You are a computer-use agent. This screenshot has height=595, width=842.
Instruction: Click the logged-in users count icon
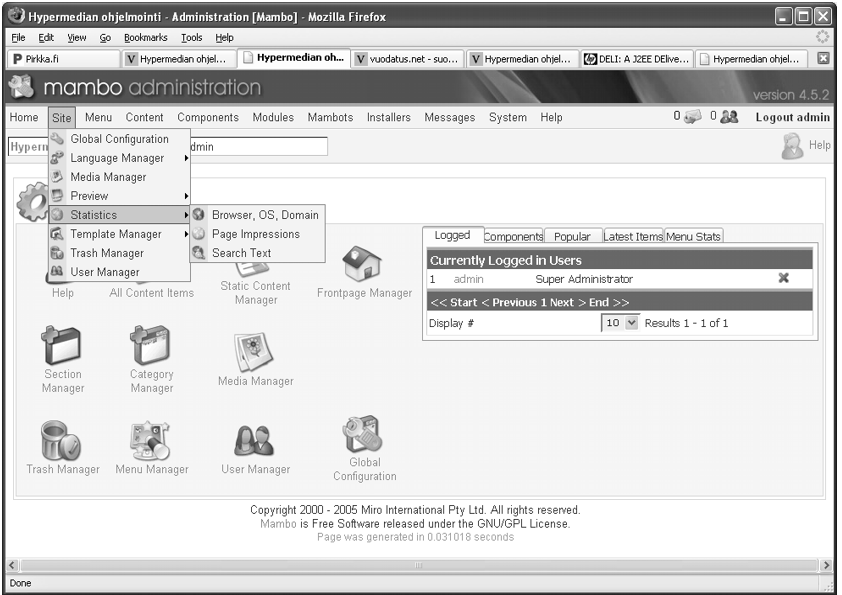click(x=729, y=117)
